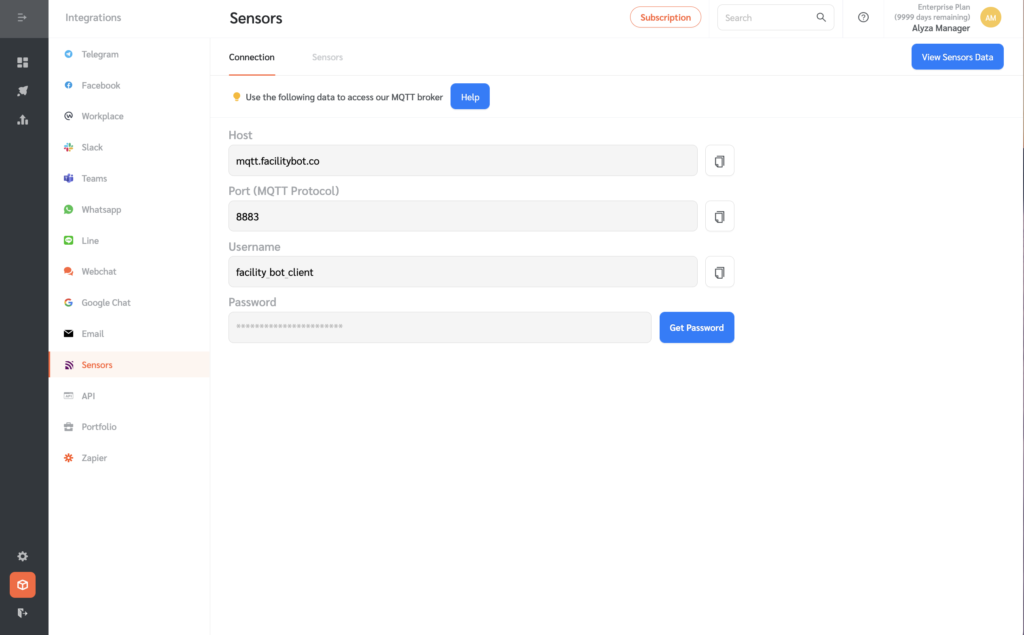Copy the Host value with the copy icon
Viewport: 1024px width, 635px height.
[719, 160]
